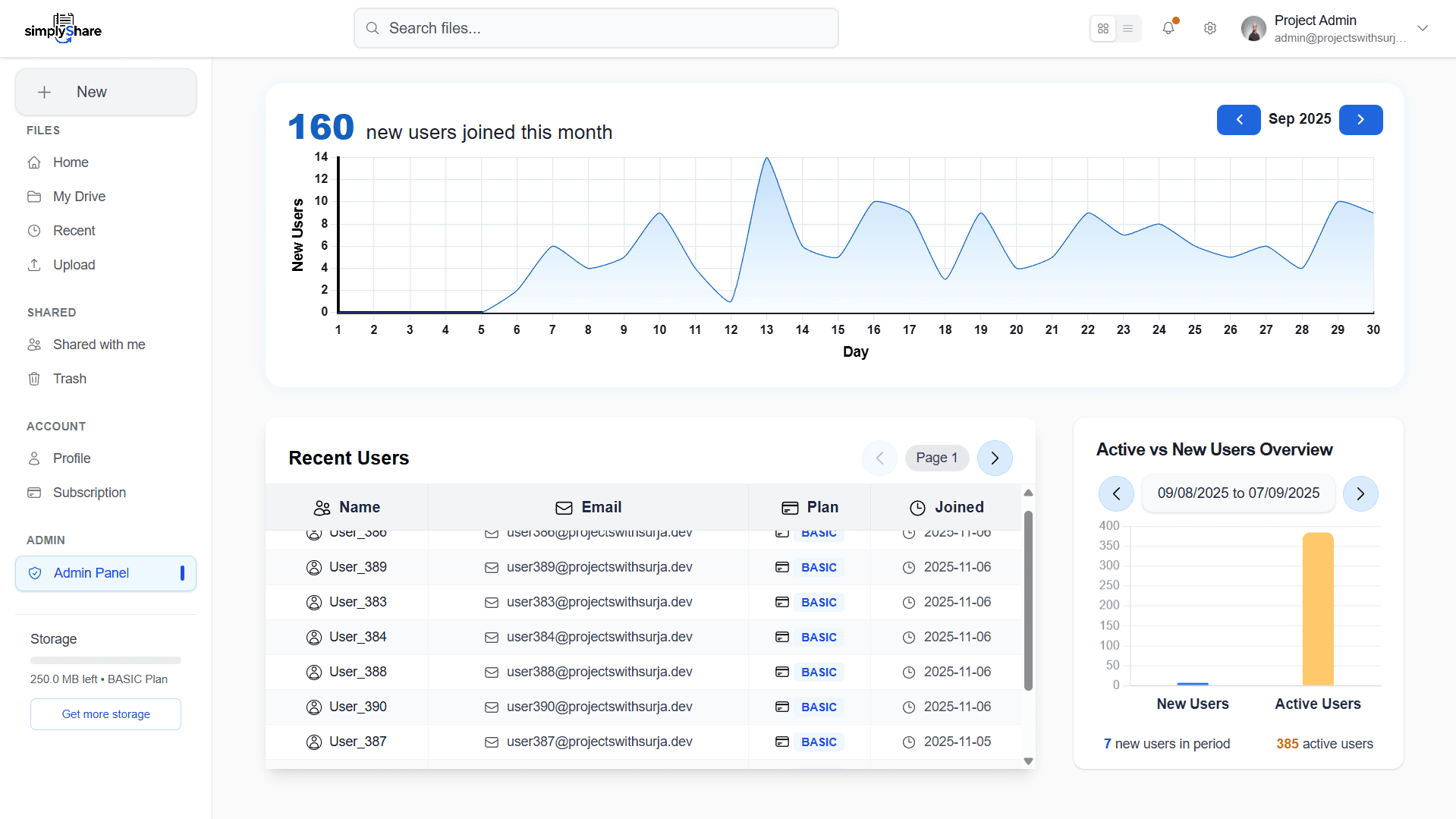Click the shield icon beside Admin Panel
Screen dimensions: 1456x819
(x=35, y=573)
